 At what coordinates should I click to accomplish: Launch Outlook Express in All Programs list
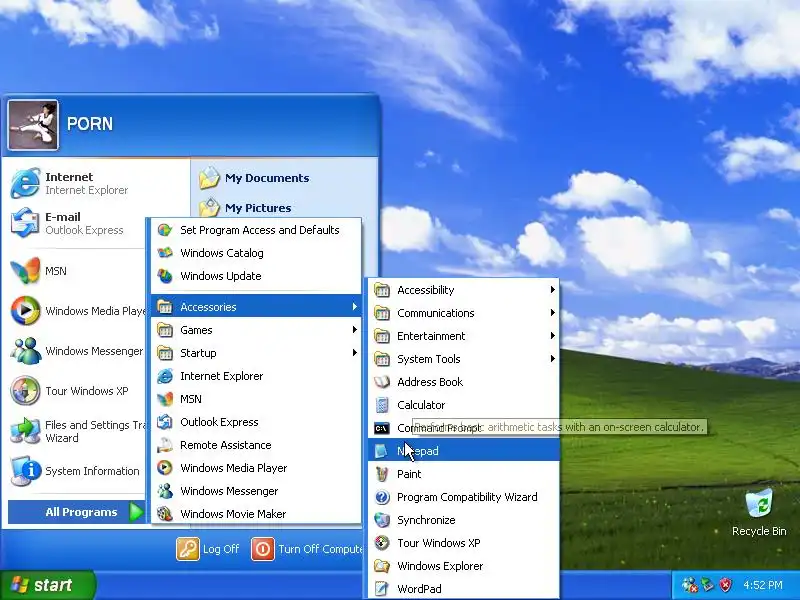(256, 422)
